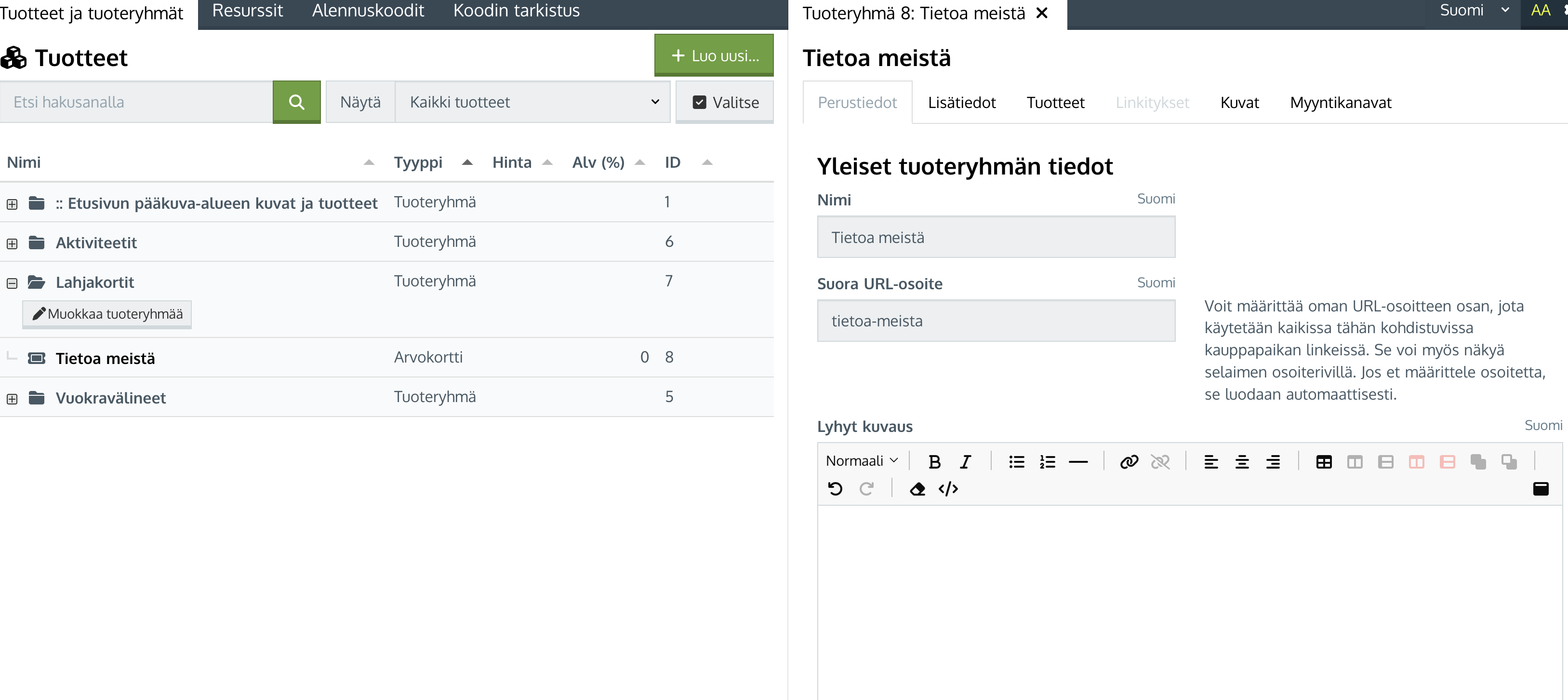Click the Arvokortti card icon beside Tietoa meistä
1568x700 pixels.
[37, 358]
